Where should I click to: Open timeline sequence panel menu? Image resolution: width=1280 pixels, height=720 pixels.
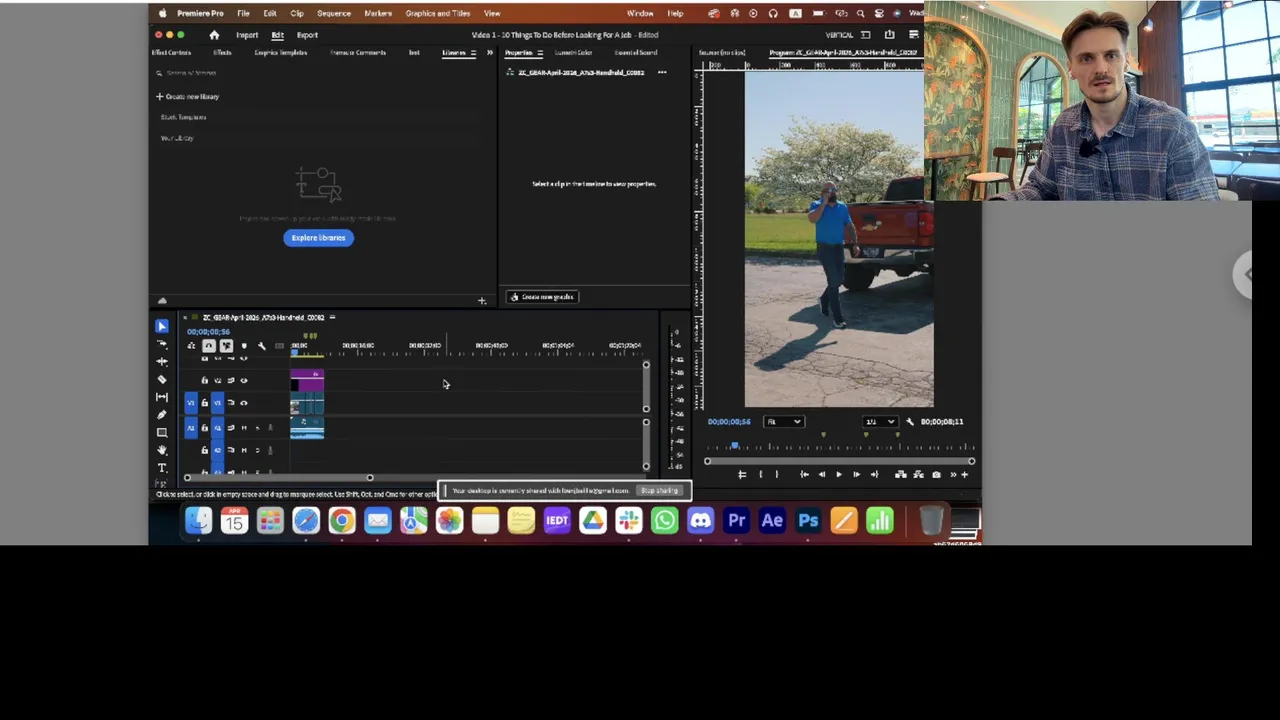[332, 318]
